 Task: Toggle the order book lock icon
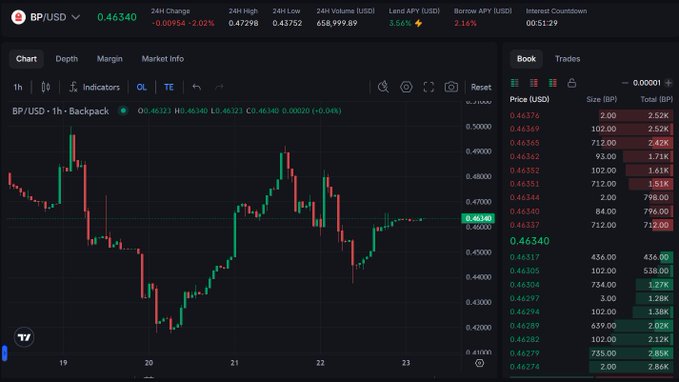(x=572, y=83)
